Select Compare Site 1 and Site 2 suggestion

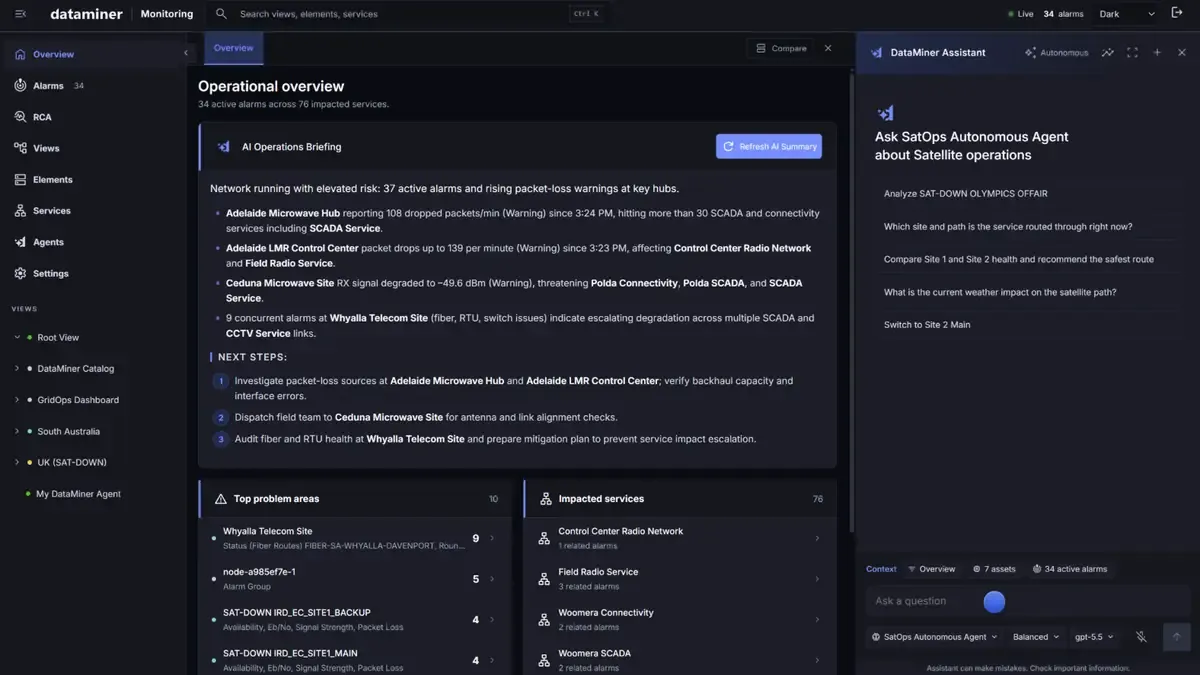pyautogui.click(x=1020, y=259)
